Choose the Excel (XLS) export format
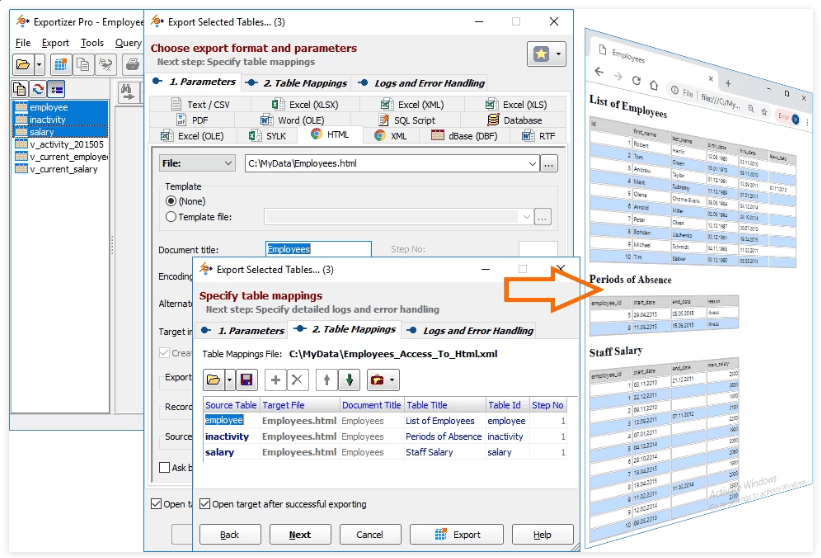The image size is (821, 558). pyautogui.click(x=516, y=105)
